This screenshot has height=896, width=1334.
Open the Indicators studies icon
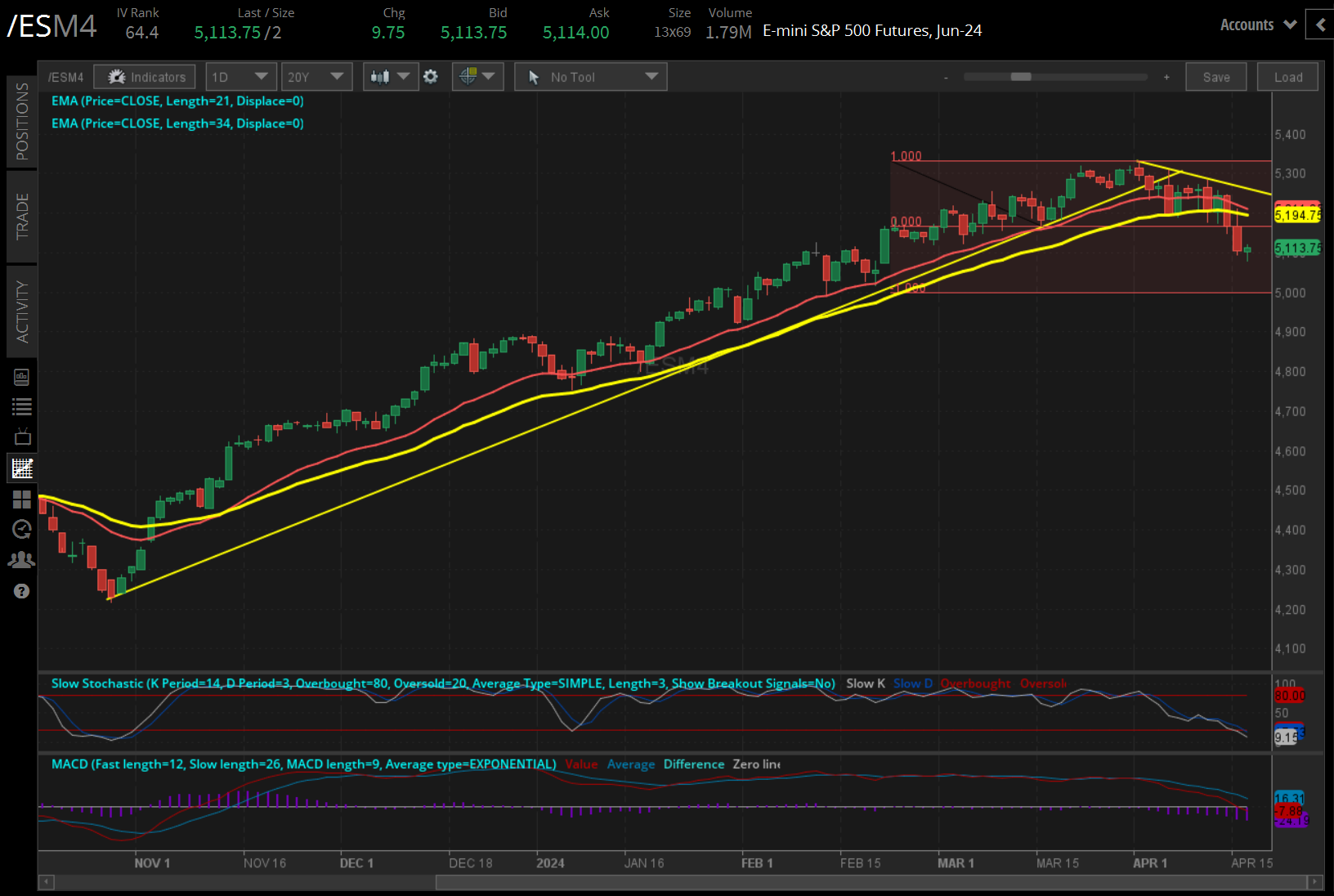pyautogui.click(x=144, y=76)
